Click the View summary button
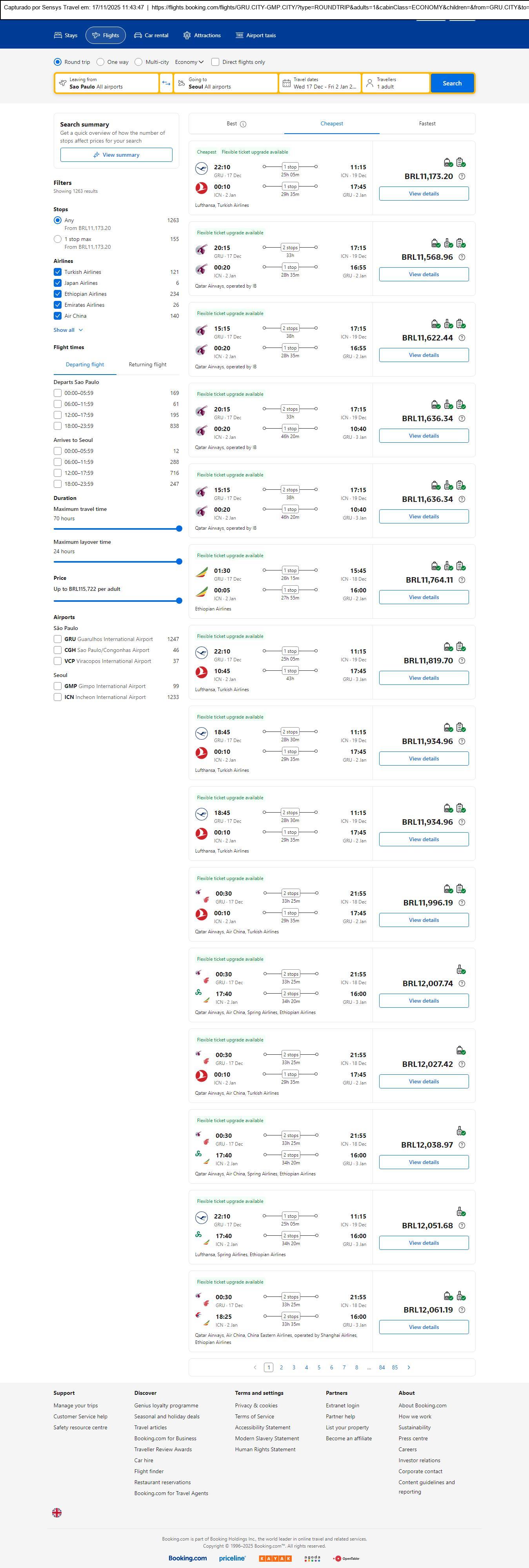 click(x=116, y=155)
